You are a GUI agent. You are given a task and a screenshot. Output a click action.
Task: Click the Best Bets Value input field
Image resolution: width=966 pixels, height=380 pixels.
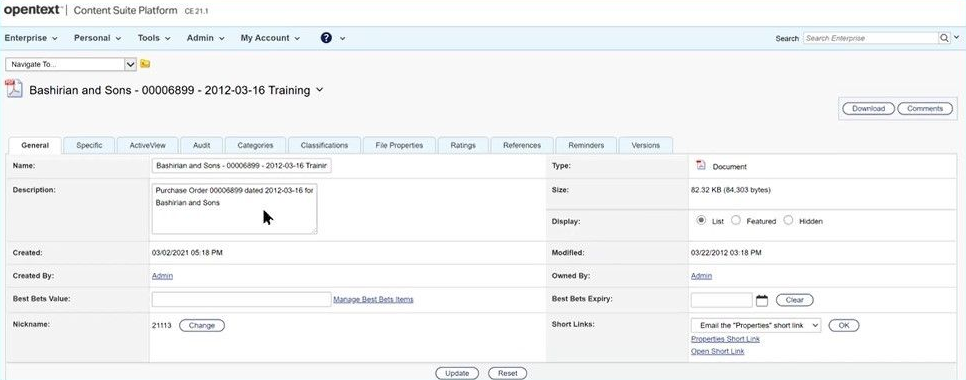coord(242,299)
